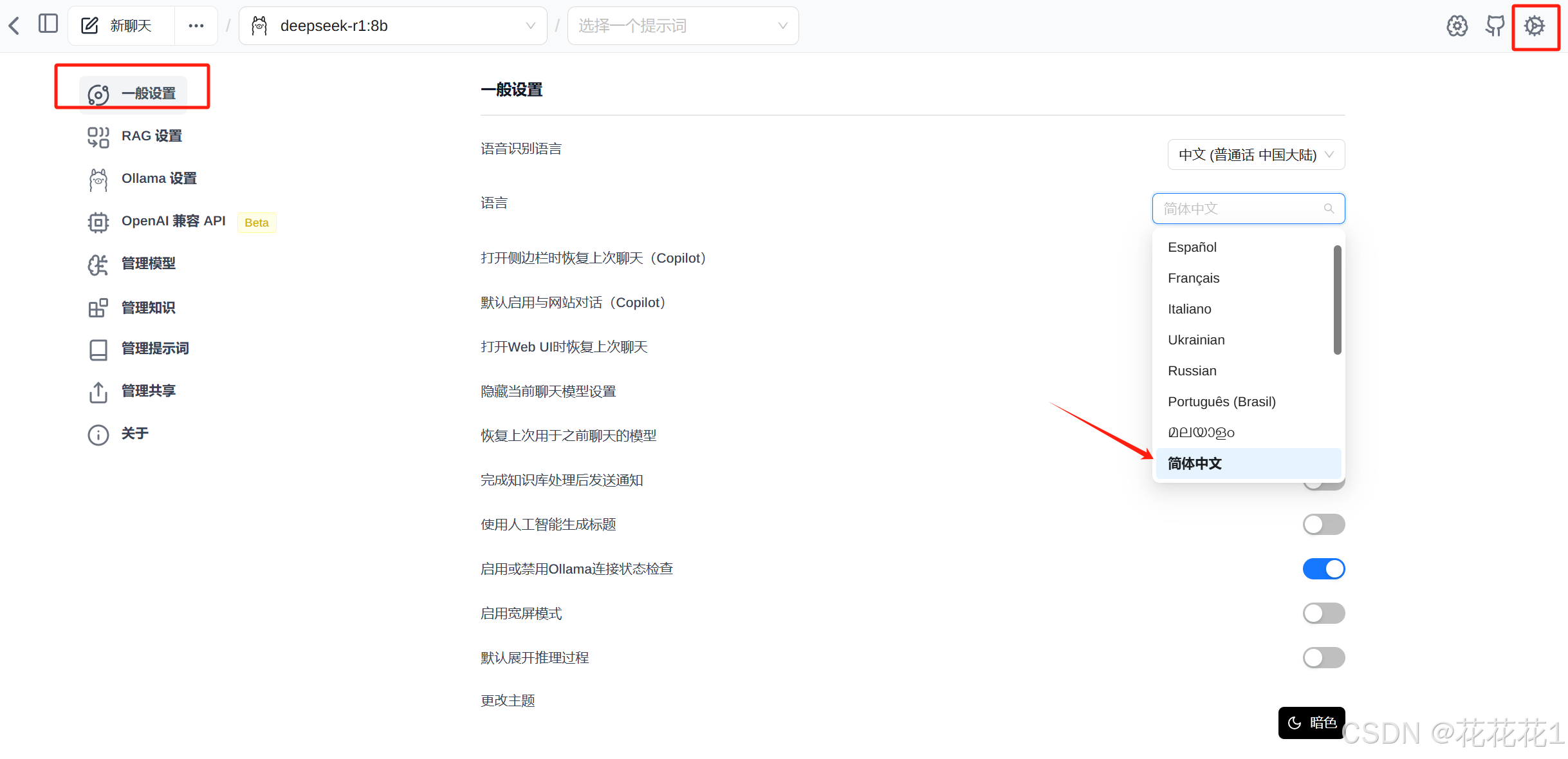Toggle the sidebar panel icon
The height and width of the screenshot is (759, 1568).
(x=48, y=24)
